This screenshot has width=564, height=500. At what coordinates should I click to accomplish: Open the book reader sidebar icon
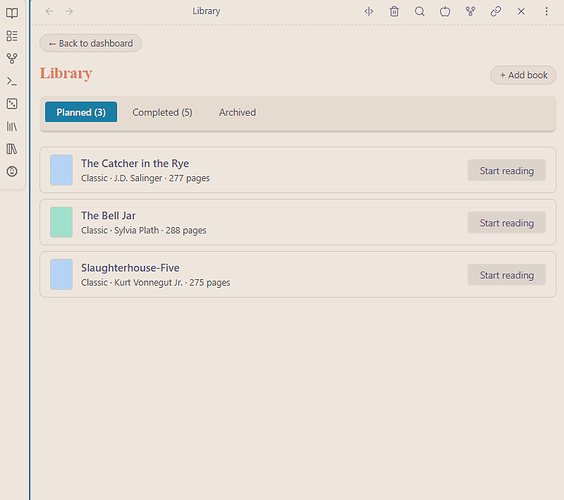12,13
